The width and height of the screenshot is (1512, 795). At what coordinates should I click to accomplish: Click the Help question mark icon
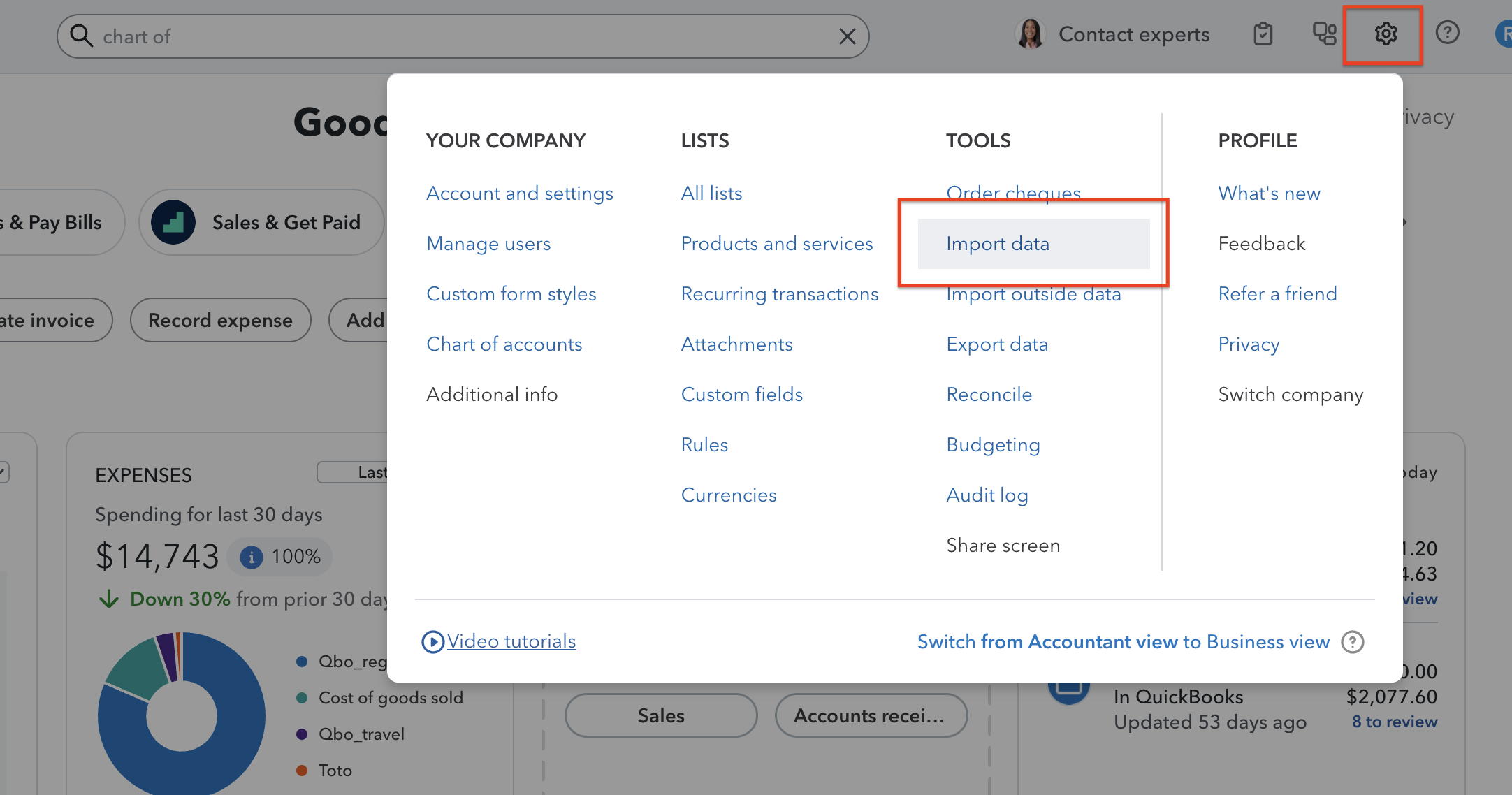[x=1448, y=32]
